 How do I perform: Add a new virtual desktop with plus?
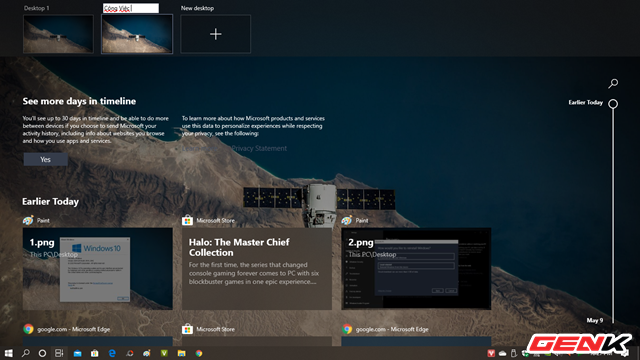pyautogui.click(x=216, y=34)
